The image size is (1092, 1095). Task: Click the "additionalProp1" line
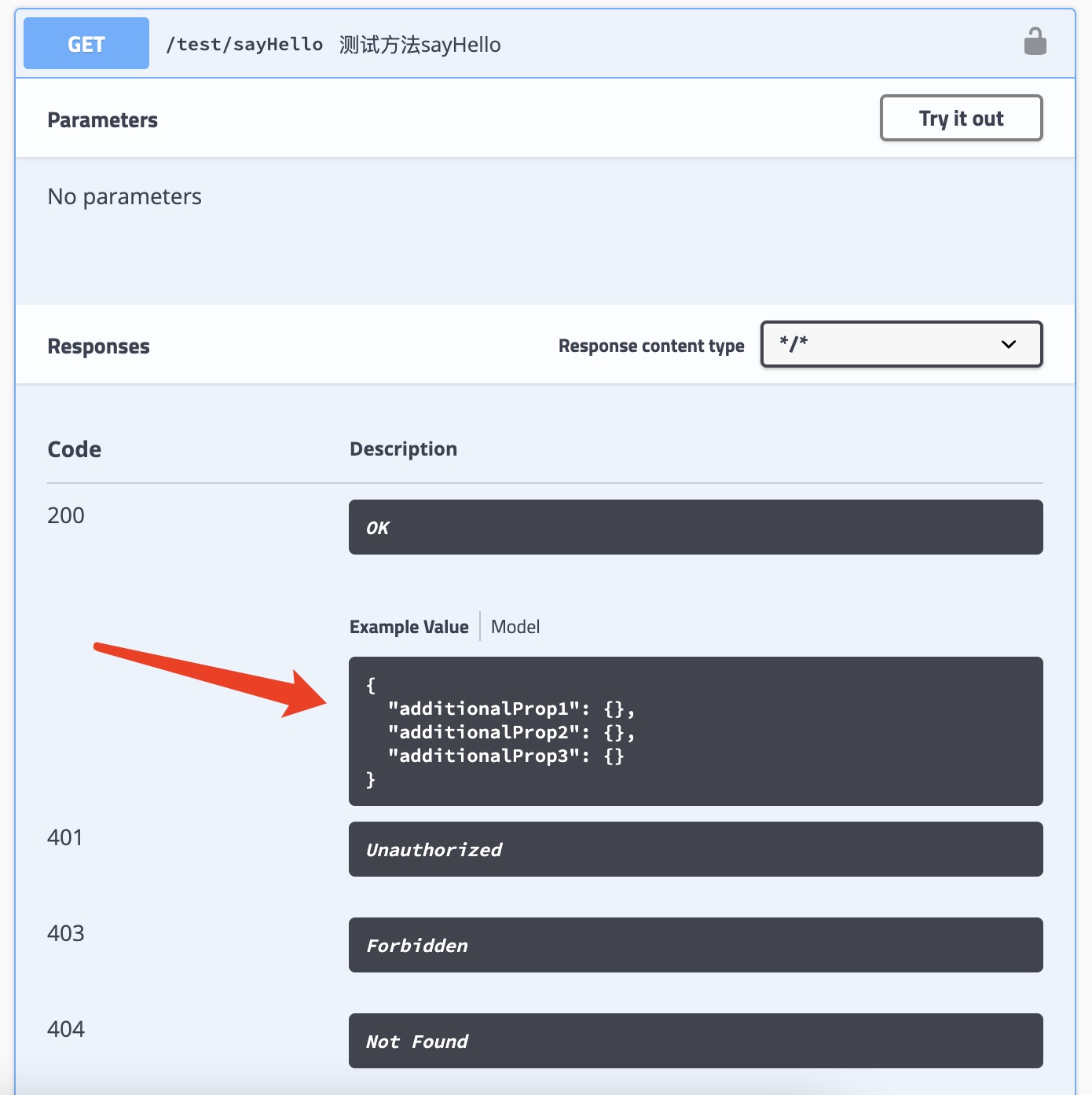click(x=511, y=709)
